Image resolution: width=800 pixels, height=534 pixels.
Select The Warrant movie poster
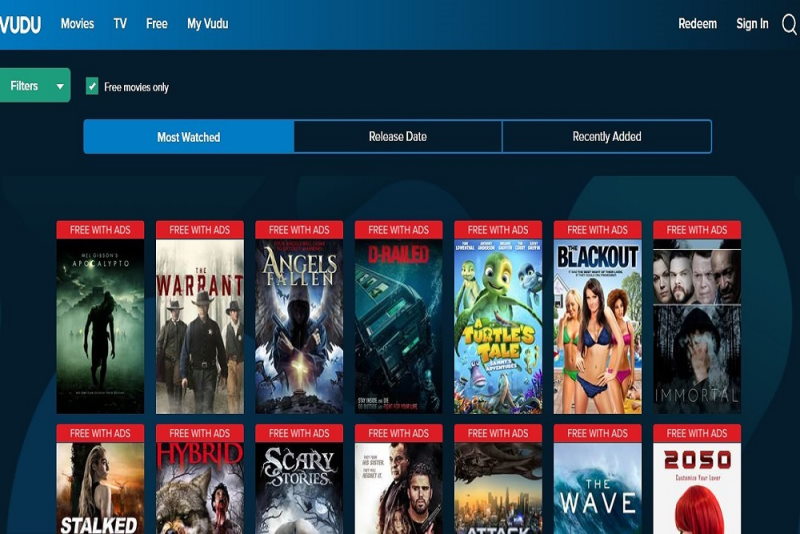pyautogui.click(x=199, y=325)
